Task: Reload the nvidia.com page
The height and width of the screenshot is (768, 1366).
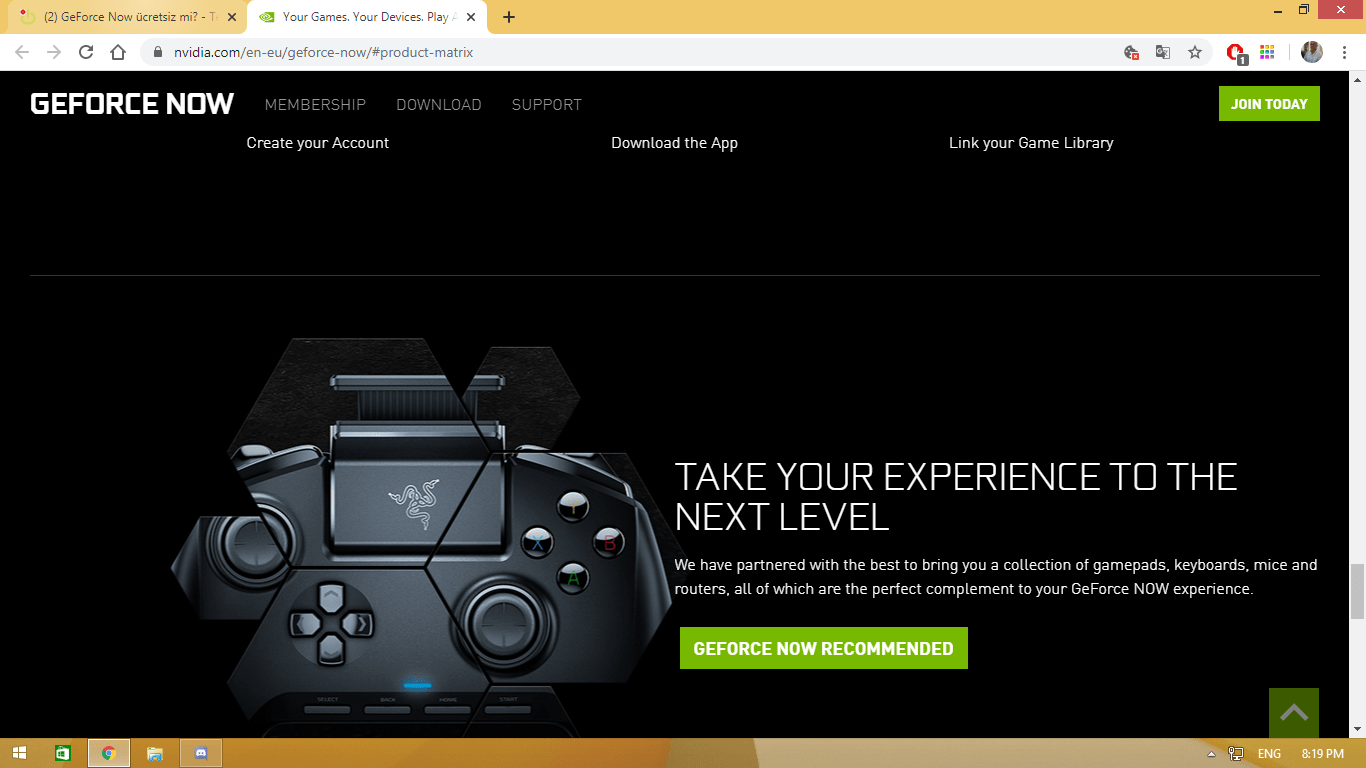Action: pyautogui.click(x=86, y=52)
